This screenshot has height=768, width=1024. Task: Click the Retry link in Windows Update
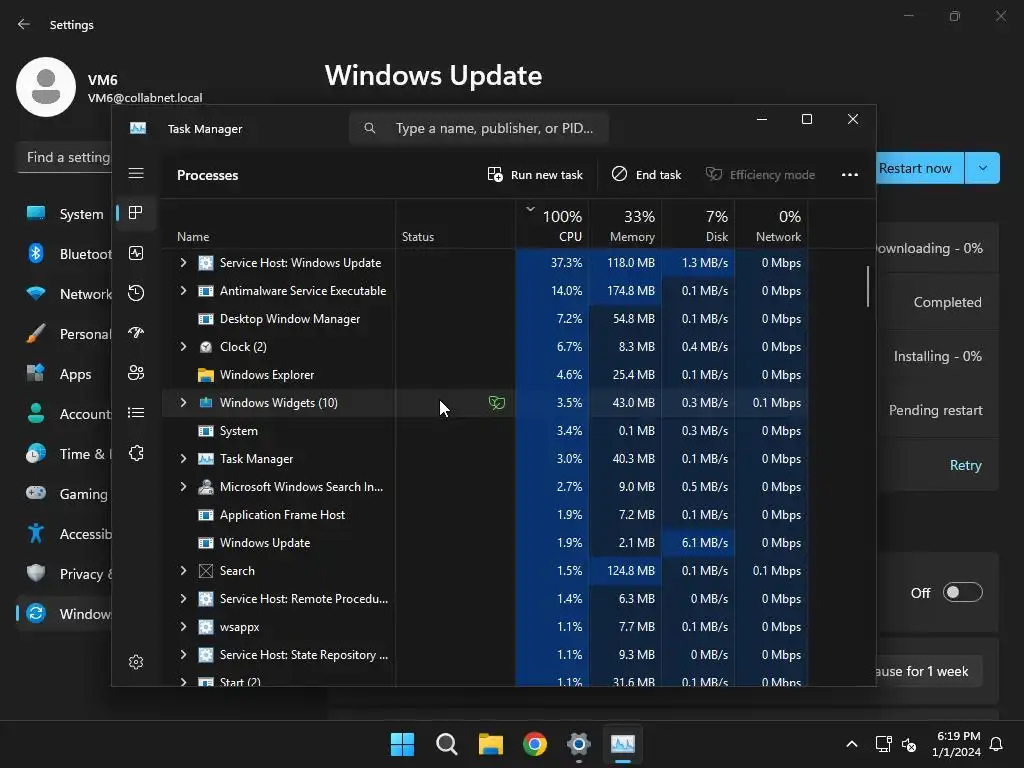pyautogui.click(x=965, y=465)
